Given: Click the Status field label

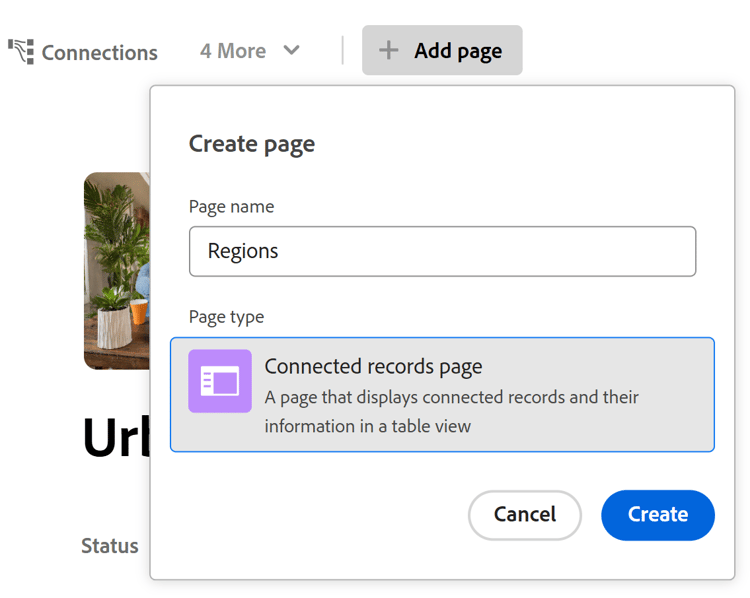Looking at the screenshot, I should 110,546.
